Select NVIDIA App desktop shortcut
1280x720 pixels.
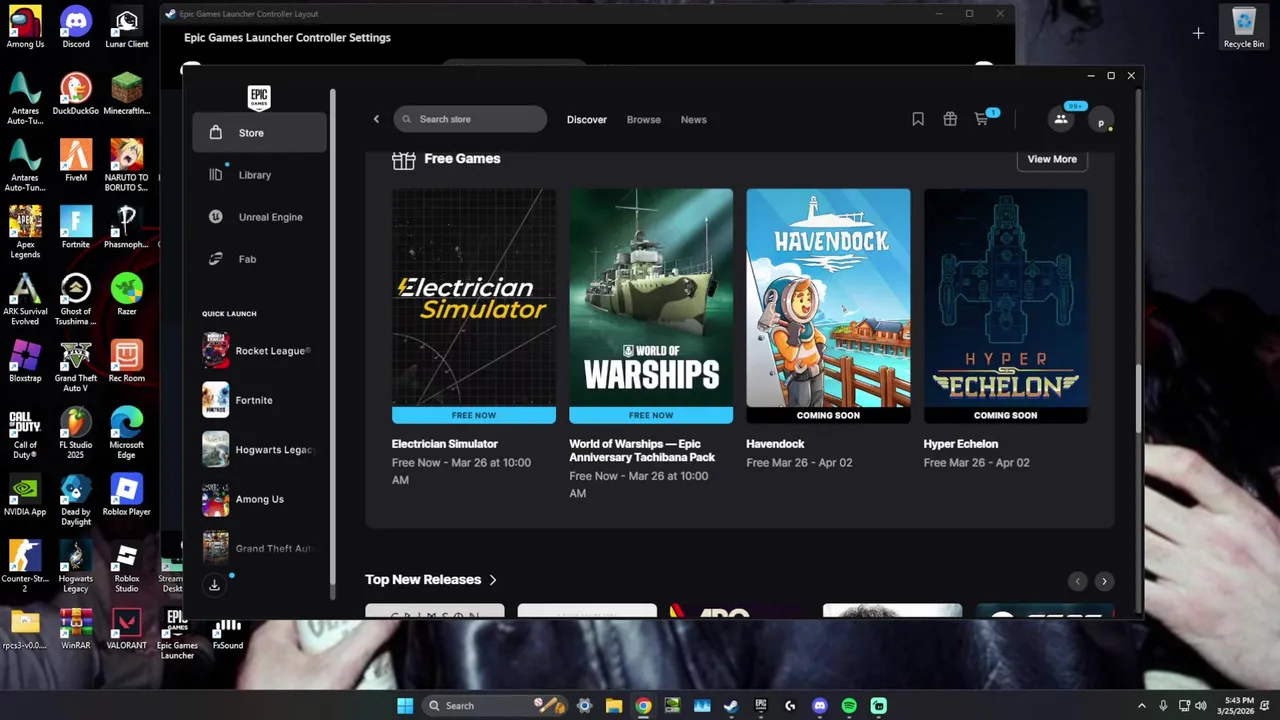click(25, 496)
